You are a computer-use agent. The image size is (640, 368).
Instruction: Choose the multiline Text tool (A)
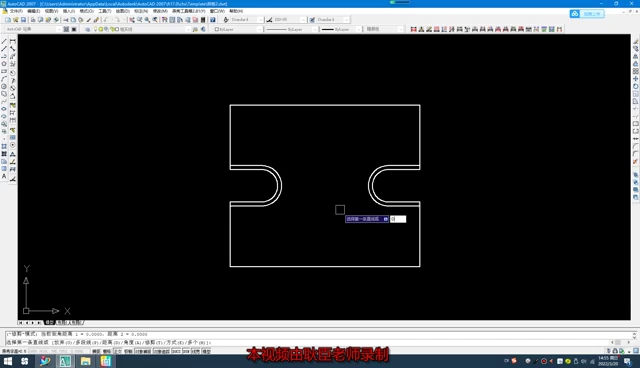pyautogui.click(x=4, y=176)
